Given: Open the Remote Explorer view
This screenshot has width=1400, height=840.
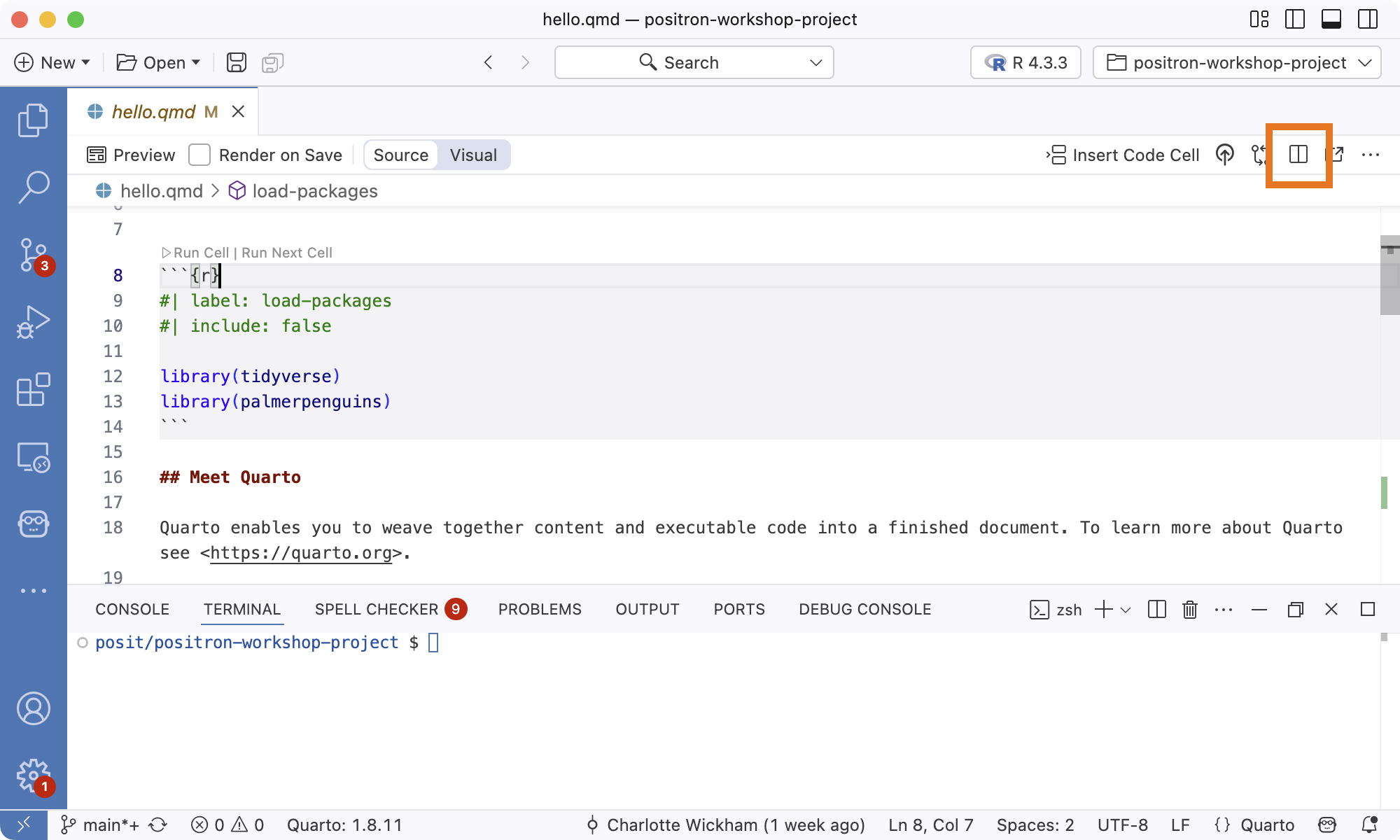Looking at the screenshot, I should [33, 457].
